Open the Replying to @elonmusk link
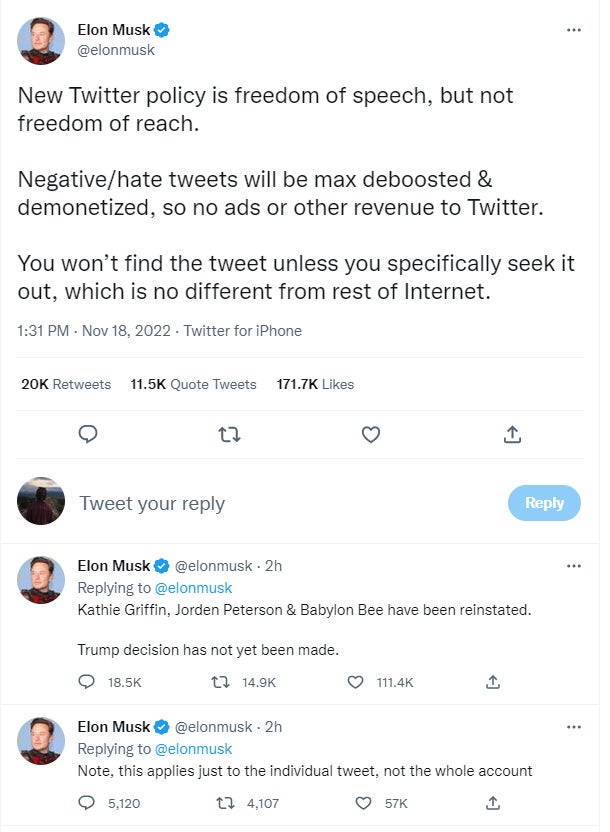The image size is (610, 832). coord(193,587)
